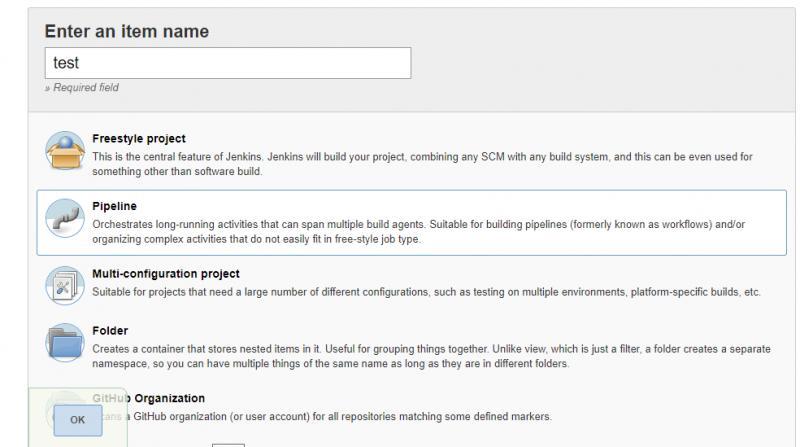Select the Folder item type title
The width and height of the screenshot is (800, 447).
tap(110, 331)
